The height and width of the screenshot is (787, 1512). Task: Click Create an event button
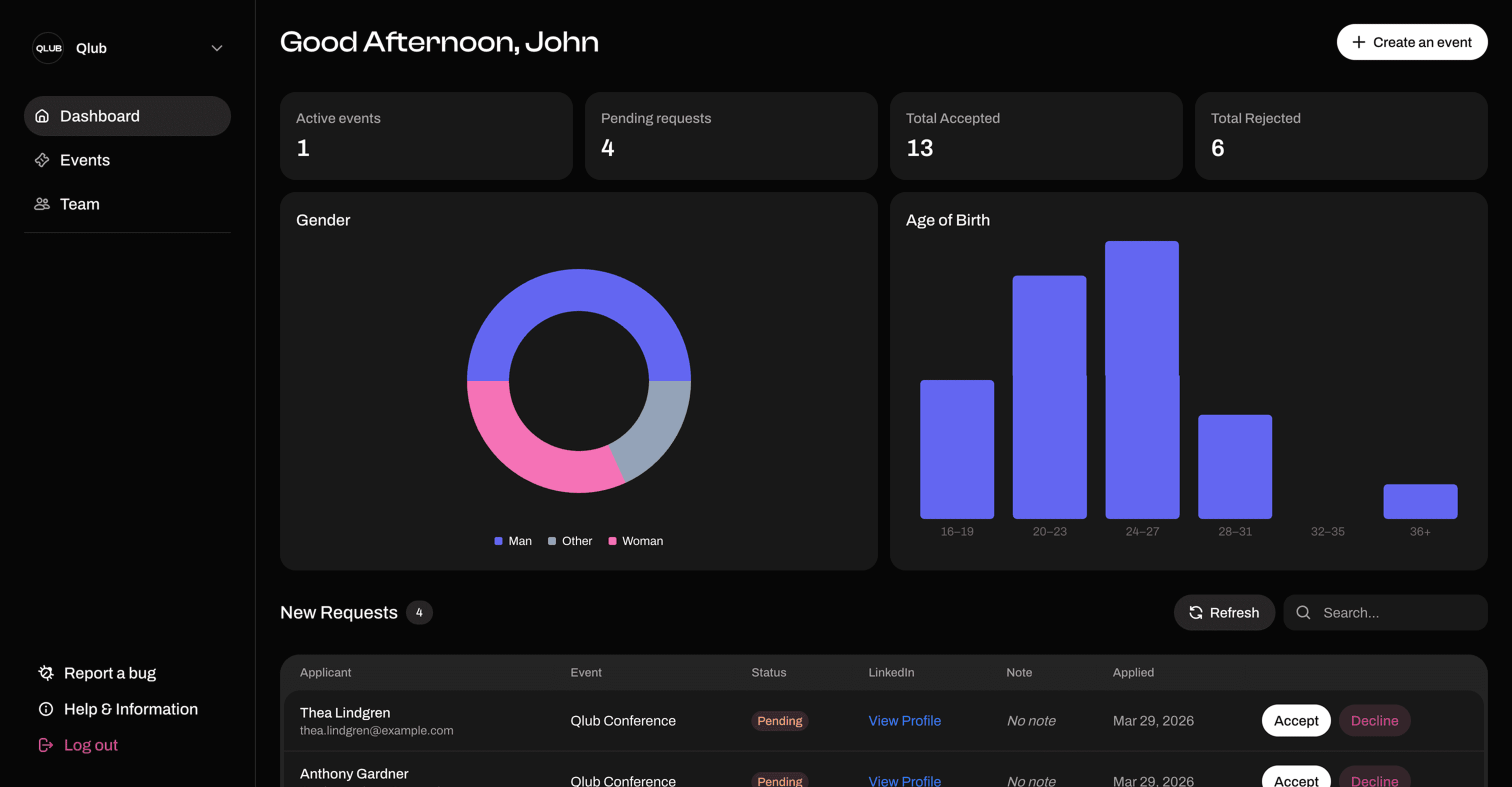(1411, 42)
